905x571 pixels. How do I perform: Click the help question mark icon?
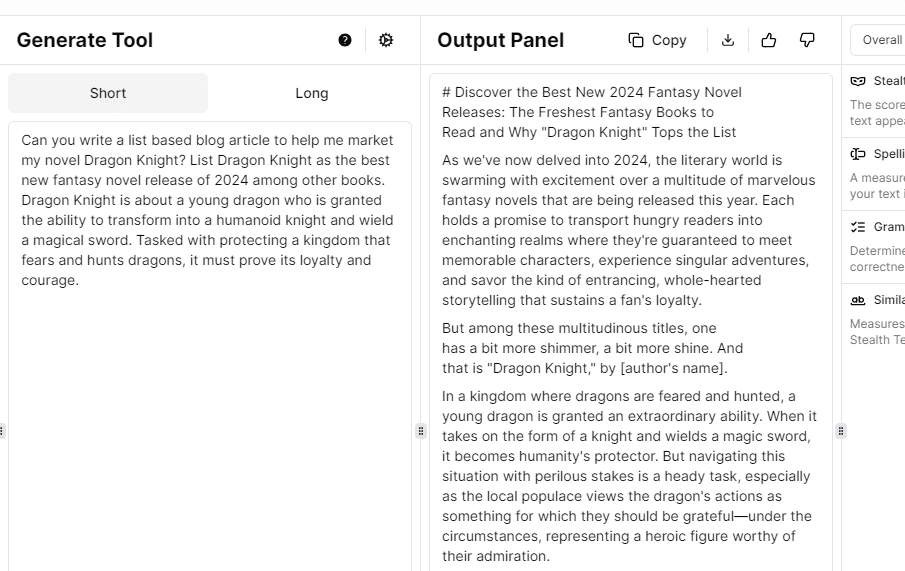(x=345, y=40)
